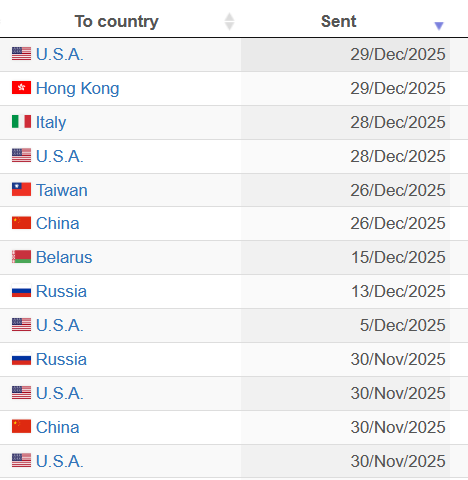
Task: Sort by To country using arrows
Action: [x=229, y=22]
